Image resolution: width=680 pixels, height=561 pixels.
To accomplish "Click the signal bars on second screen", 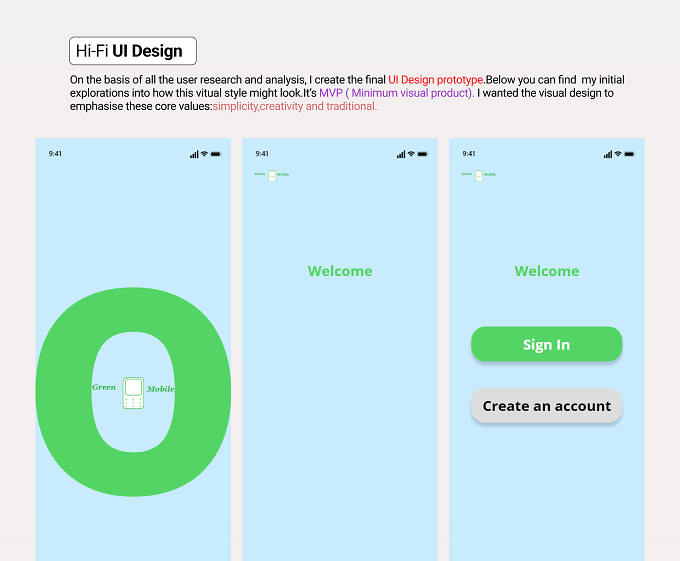I will [401, 154].
